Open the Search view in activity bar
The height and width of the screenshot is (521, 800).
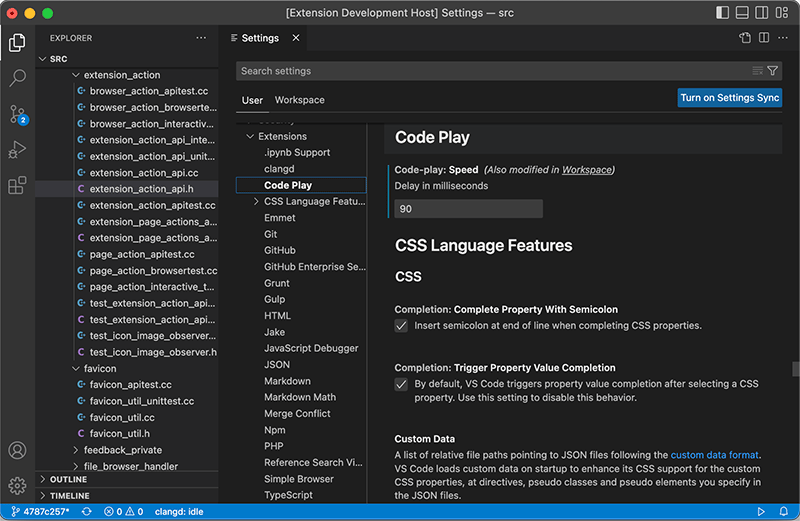point(17,78)
